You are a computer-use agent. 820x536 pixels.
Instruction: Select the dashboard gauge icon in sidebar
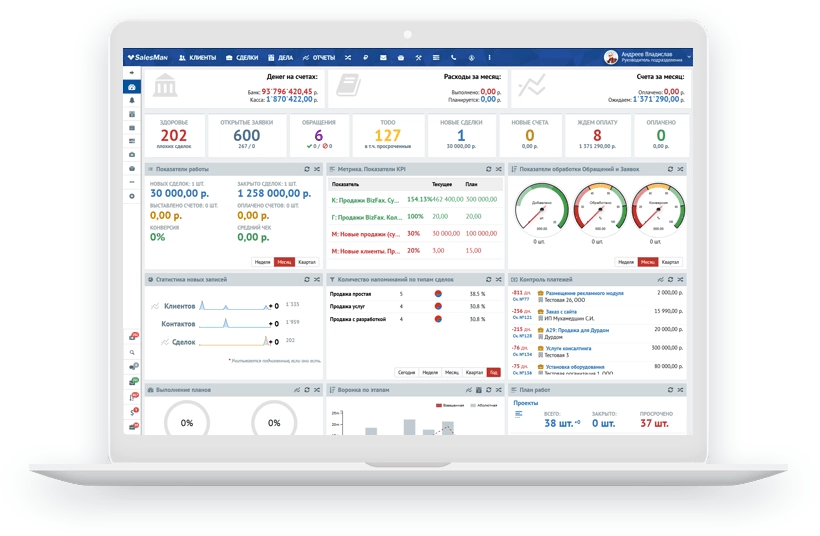point(132,87)
